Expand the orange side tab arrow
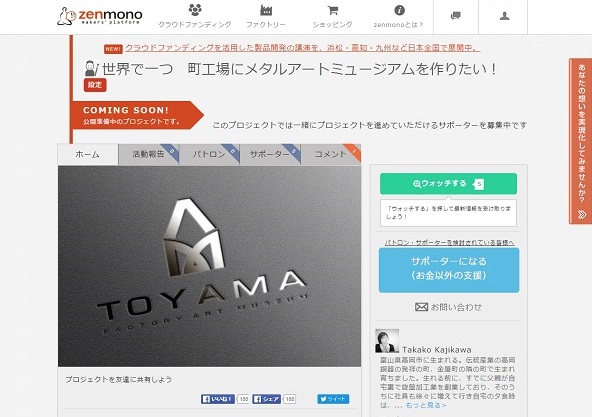592x417 pixels. click(582, 215)
